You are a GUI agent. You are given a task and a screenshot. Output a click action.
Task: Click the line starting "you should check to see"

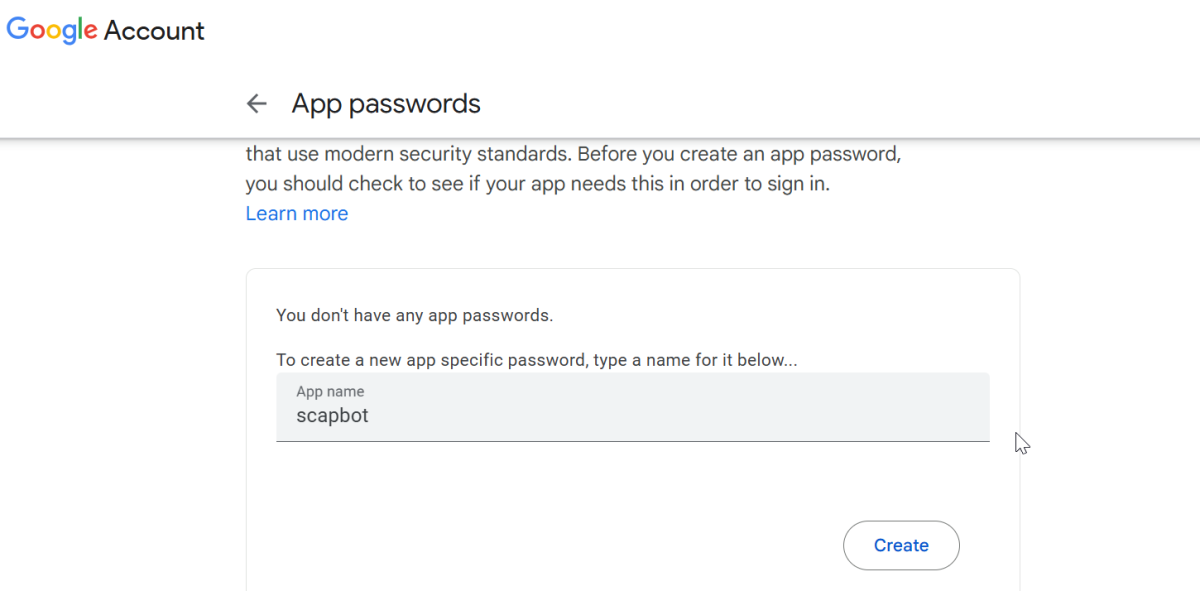(538, 184)
